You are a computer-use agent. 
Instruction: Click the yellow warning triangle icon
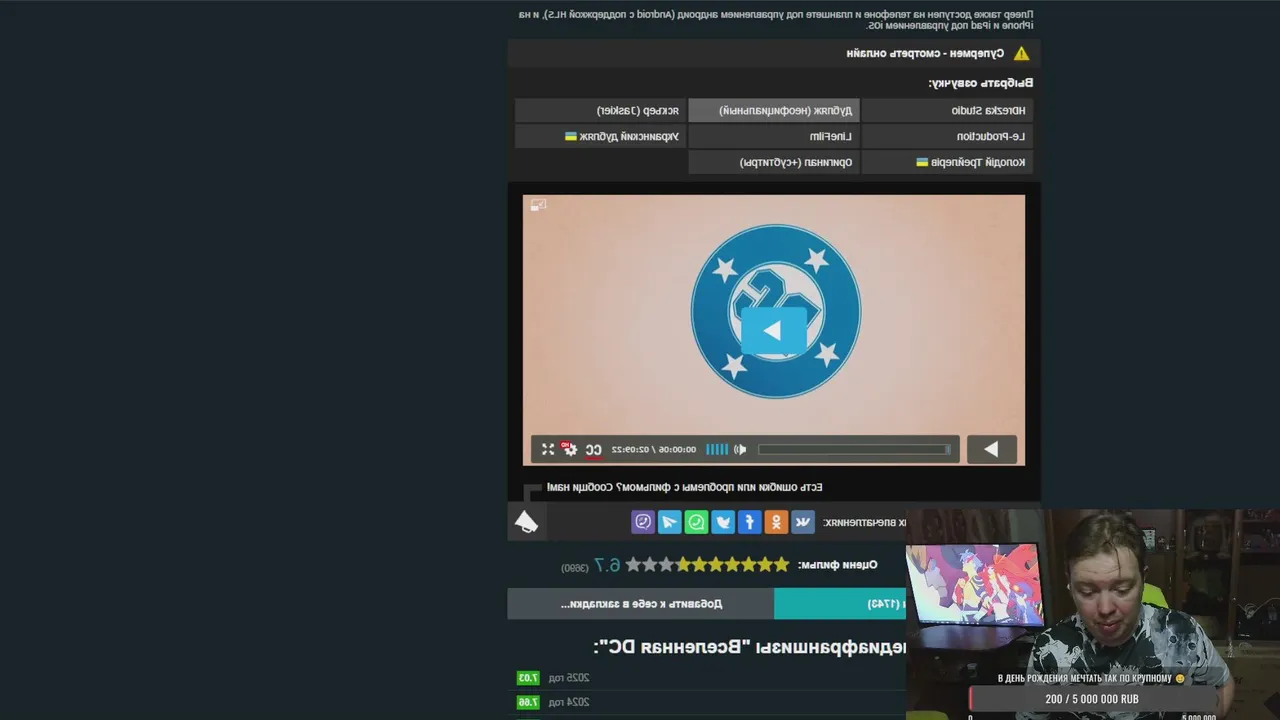click(x=1021, y=53)
